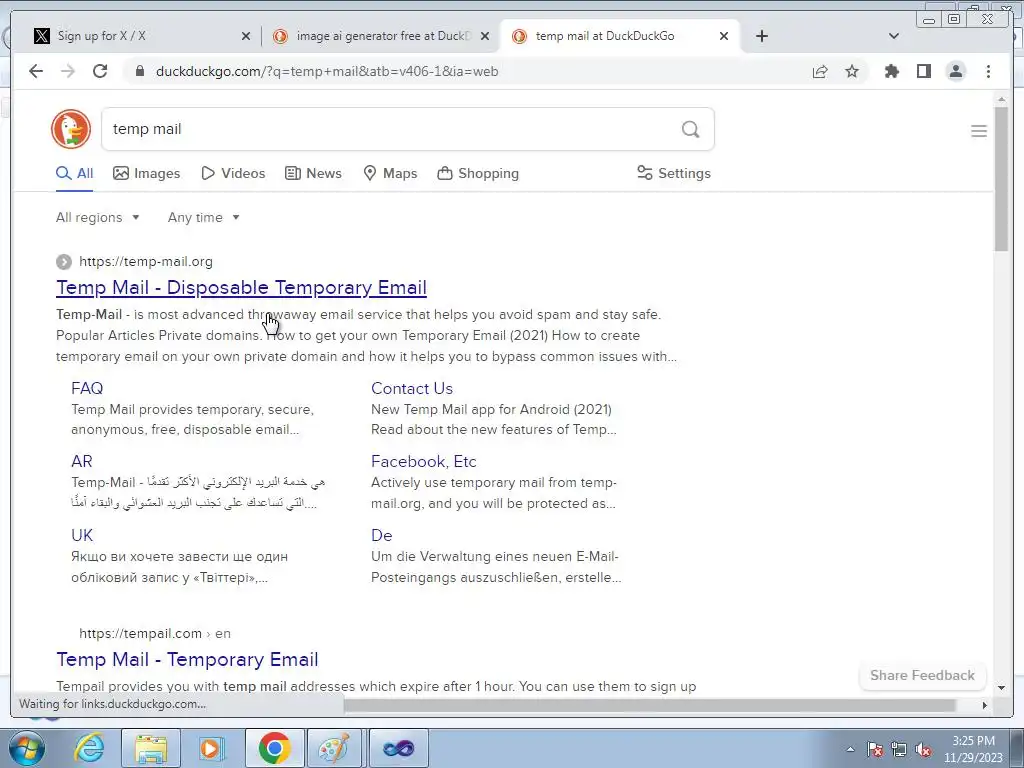The height and width of the screenshot is (768, 1024).
Task: Close the temp mail DuckDuckGo tab
Action: [x=724, y=36]
